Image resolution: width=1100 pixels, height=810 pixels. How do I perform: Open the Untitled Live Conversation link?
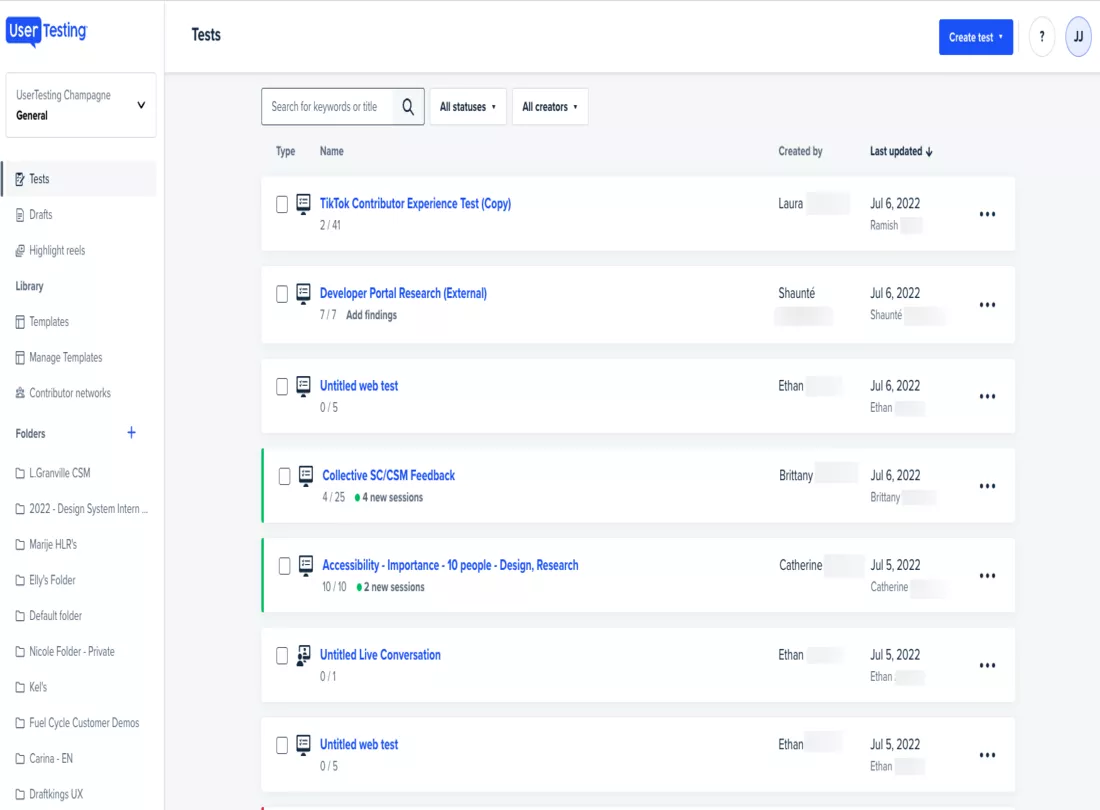380,655
